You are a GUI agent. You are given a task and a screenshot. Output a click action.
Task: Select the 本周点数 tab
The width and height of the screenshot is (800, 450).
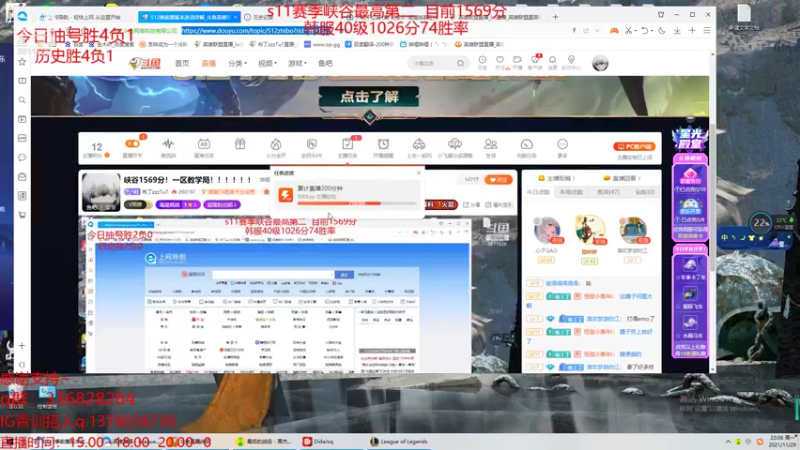571,192
